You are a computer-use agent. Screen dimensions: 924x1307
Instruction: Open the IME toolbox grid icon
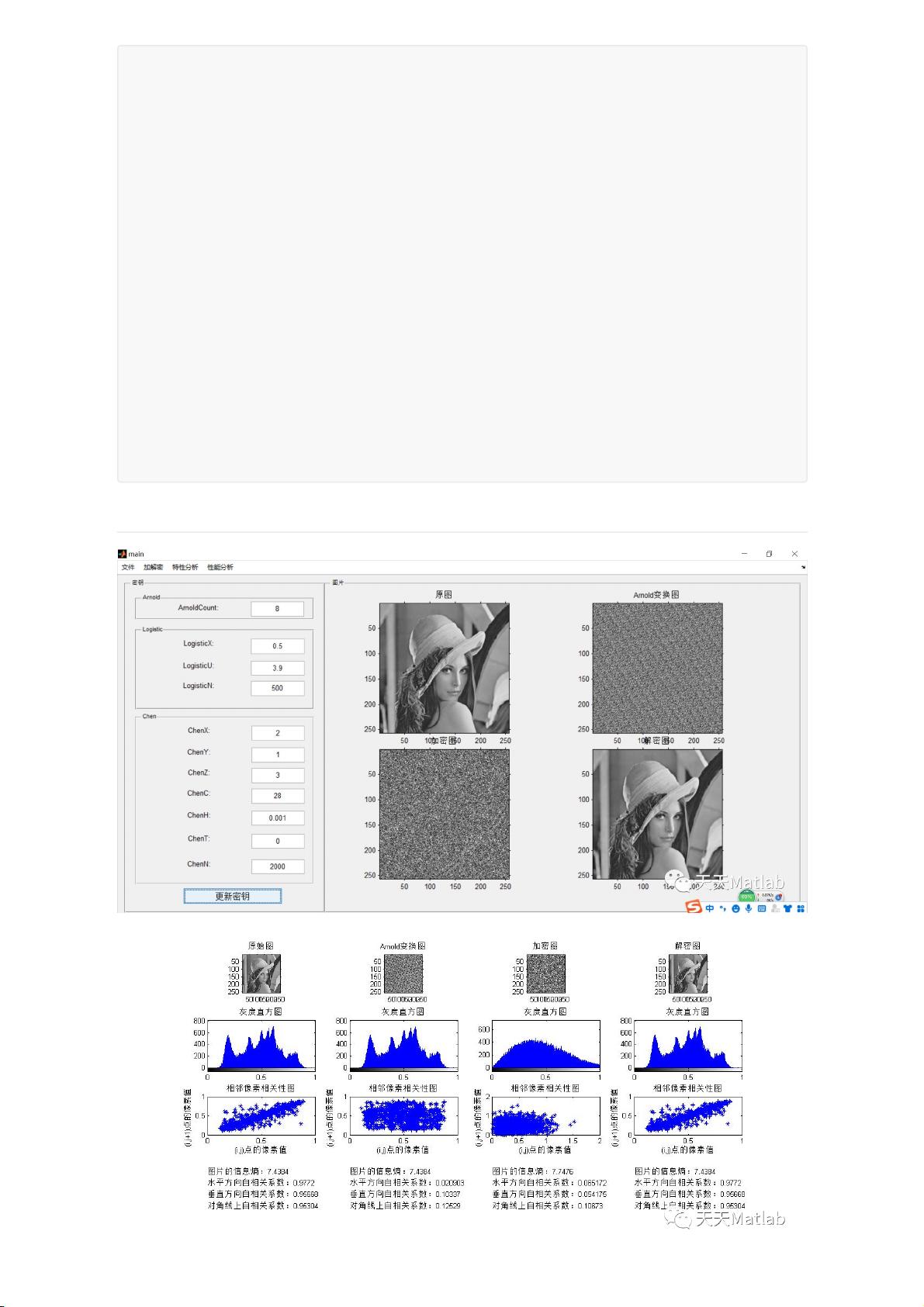click(801, 908)
